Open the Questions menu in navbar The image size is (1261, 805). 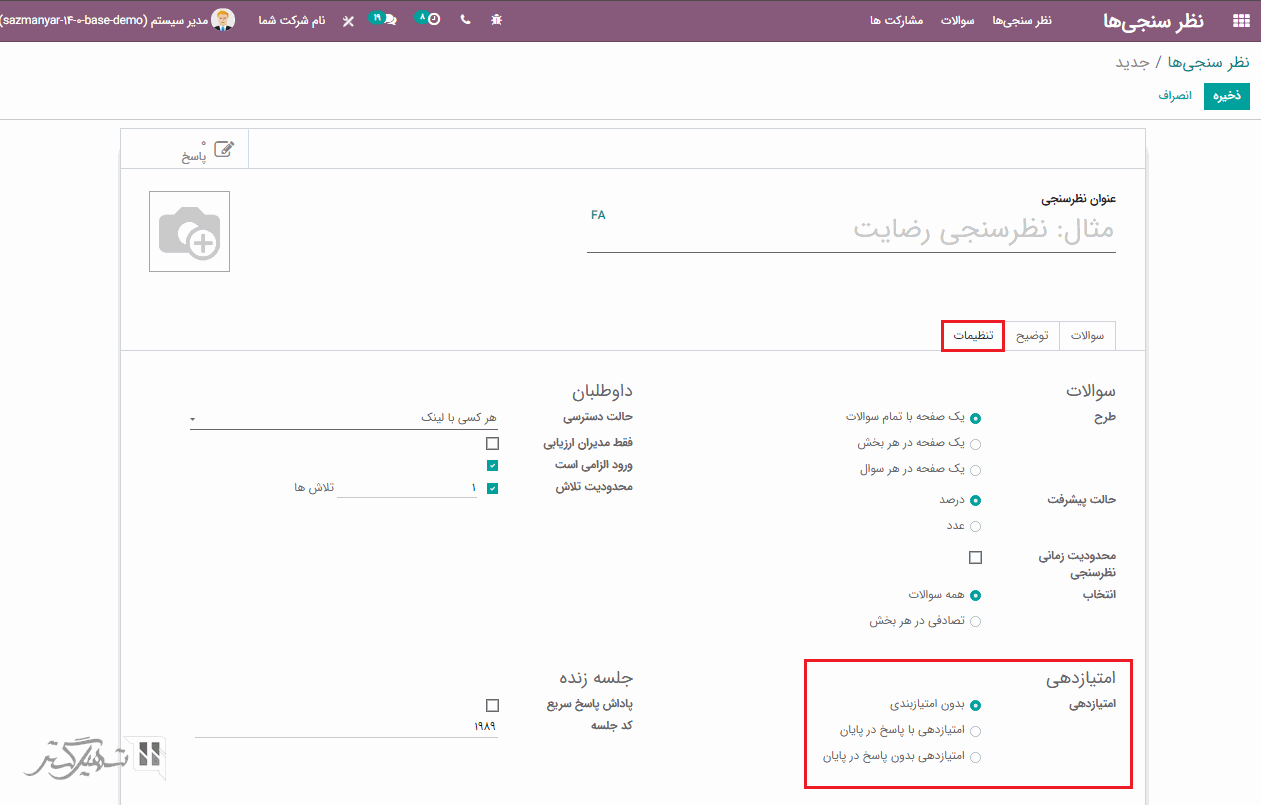point(957,21)
